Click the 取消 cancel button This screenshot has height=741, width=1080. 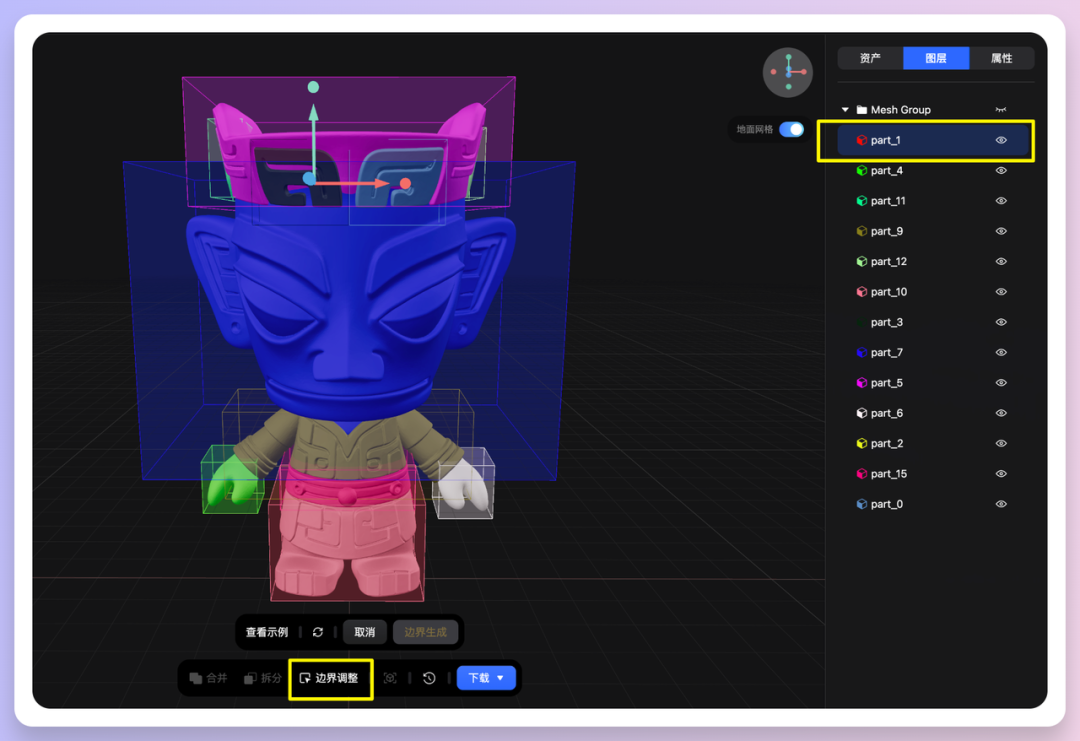click(365, 632)
